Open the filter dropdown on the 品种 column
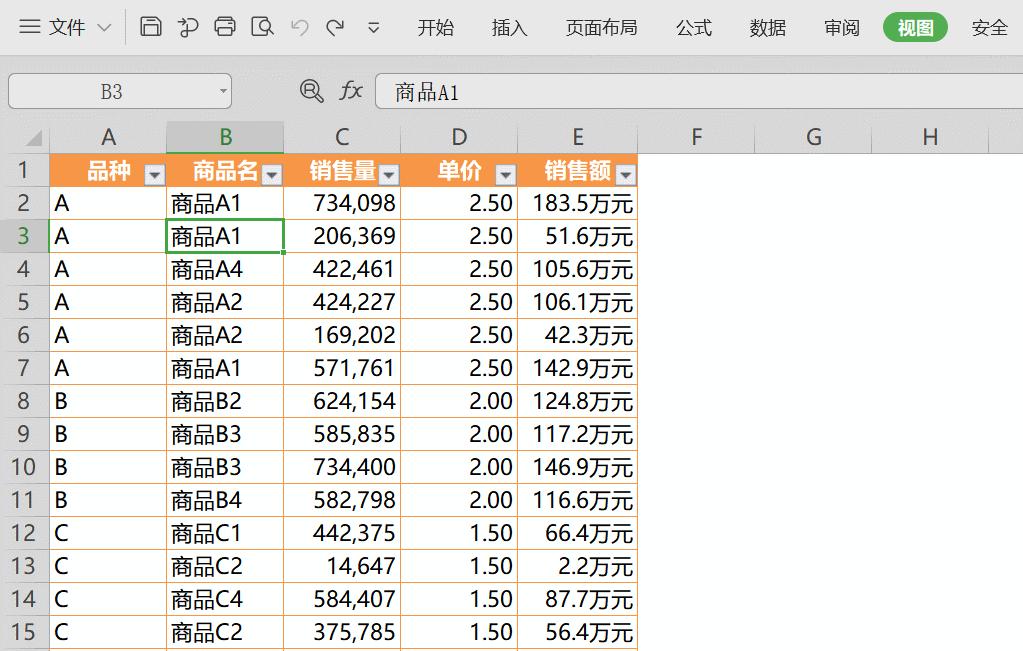Viewport: 1023px width, 651px height. pyautogui.click(x=155, y=172)
